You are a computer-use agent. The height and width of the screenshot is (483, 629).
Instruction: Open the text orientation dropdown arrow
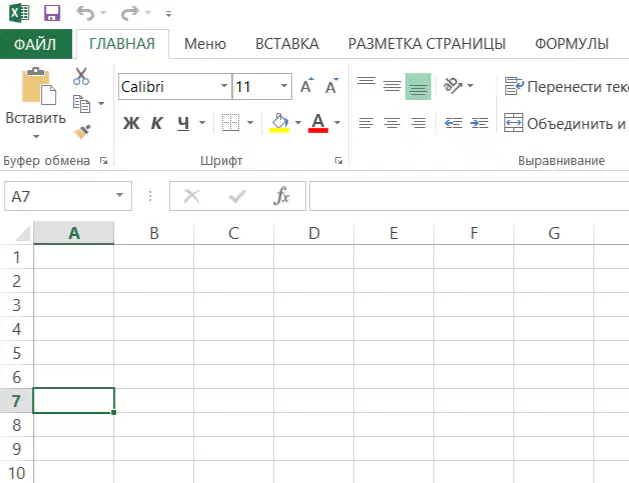[470, 85]
